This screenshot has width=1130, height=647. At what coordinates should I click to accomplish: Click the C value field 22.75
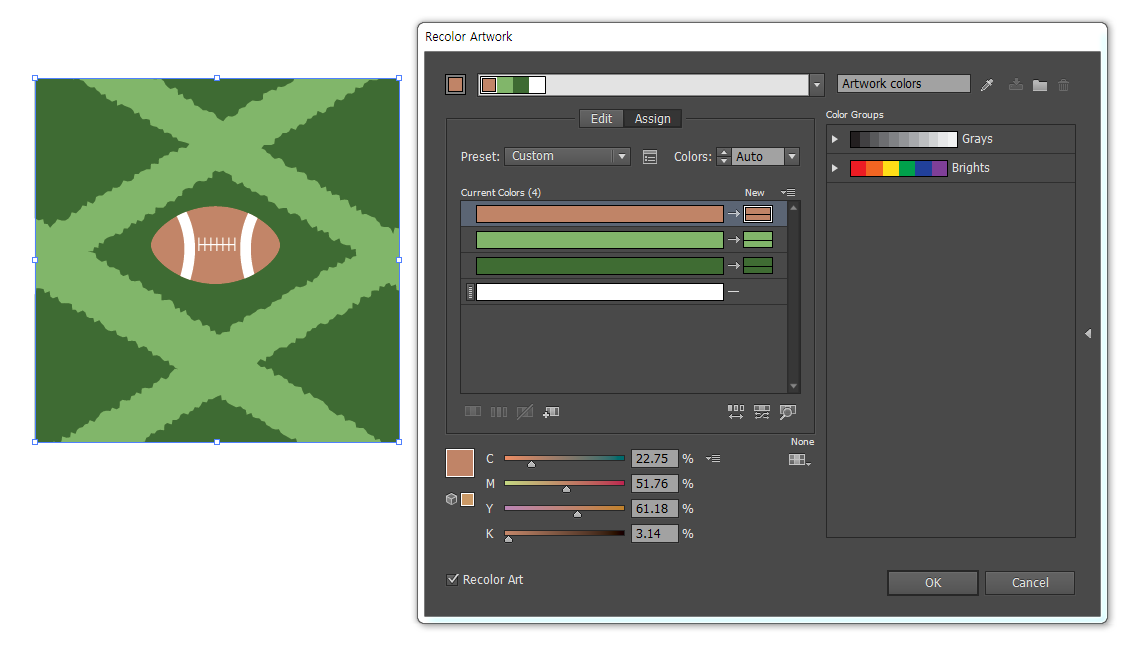(x=654, y=458)
